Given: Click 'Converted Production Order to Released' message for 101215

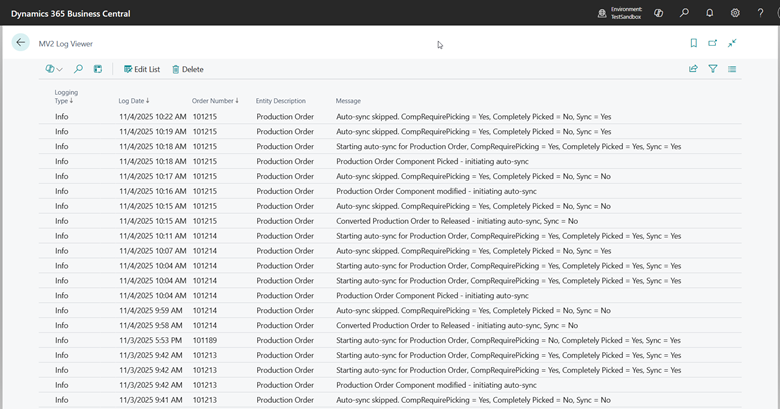Looking at the screenshot, I should coord(457,221).
